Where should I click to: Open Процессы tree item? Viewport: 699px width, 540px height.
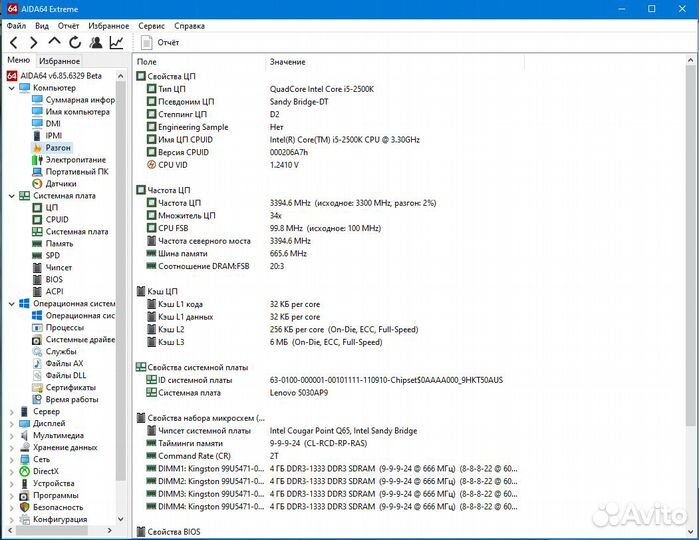pyautogui.click(x=58, y=327)
